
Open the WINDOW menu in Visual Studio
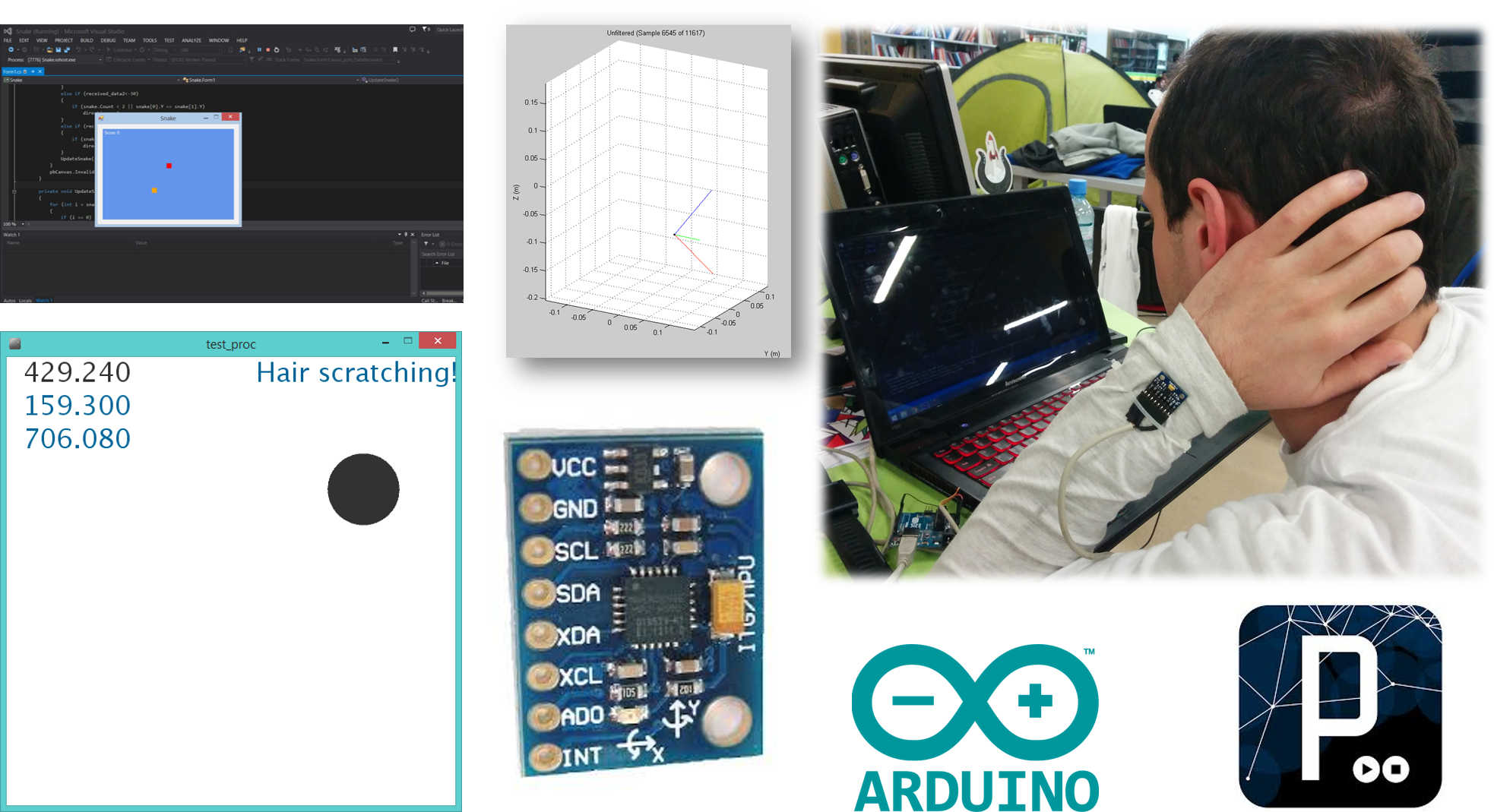[219, 40]
